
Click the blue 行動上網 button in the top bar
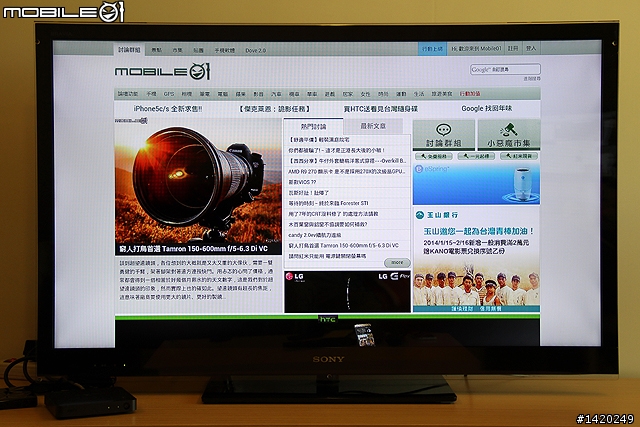pos(432,49)
